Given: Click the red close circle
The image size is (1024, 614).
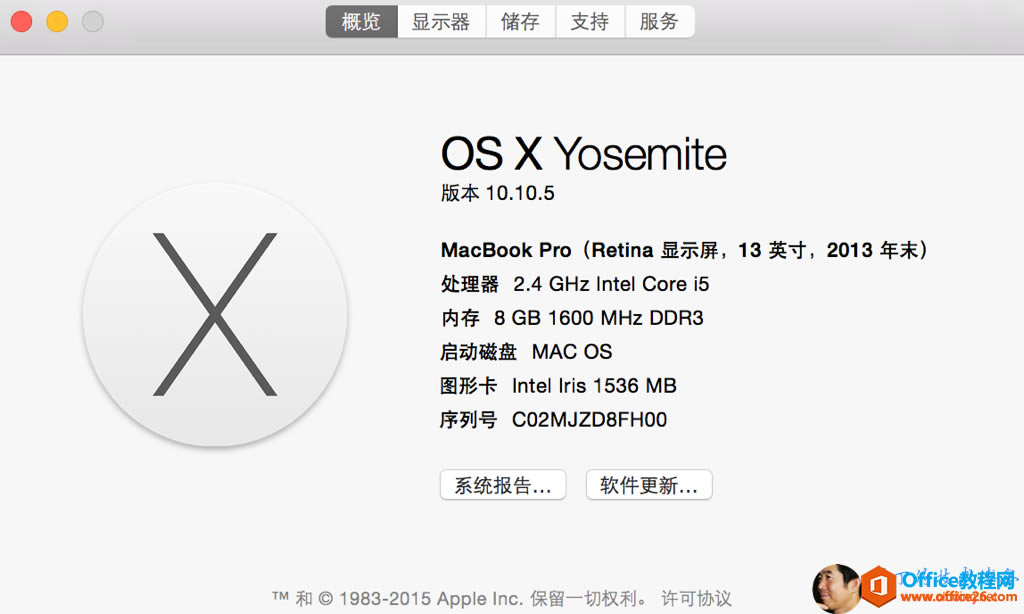Looking at the screenshot, I should point(22,19).
